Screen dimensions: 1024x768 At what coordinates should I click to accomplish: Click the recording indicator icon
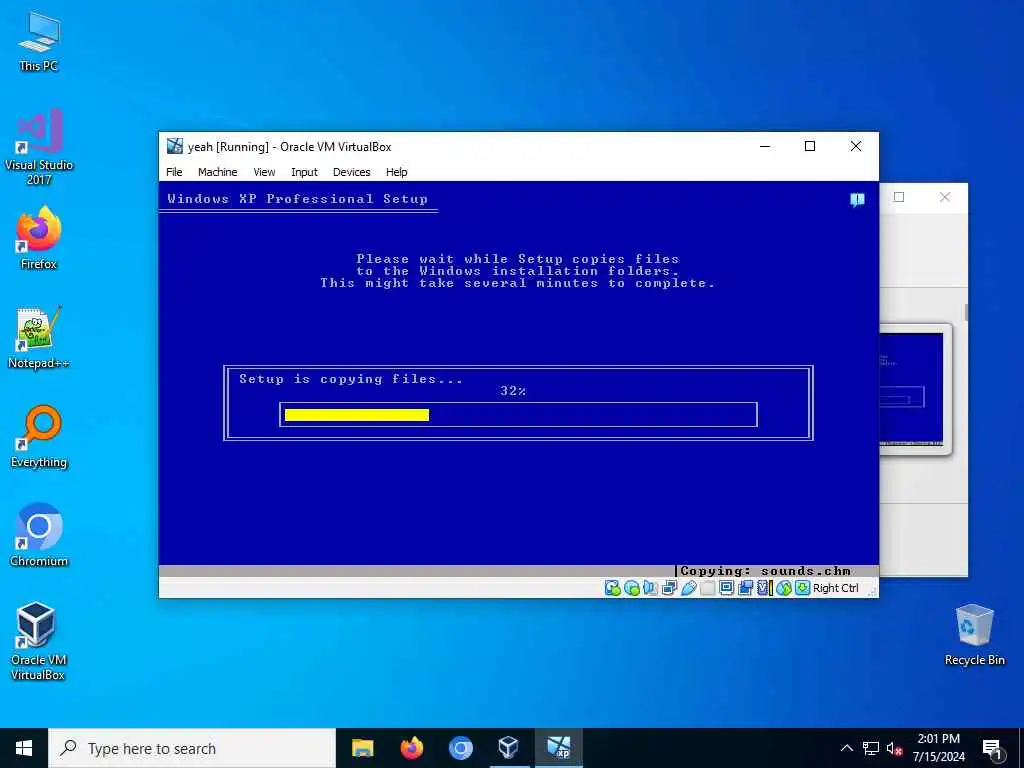coord(745,588)
